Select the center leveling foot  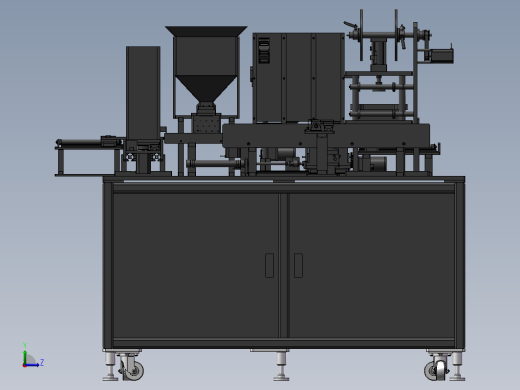[x=281, y=365]
